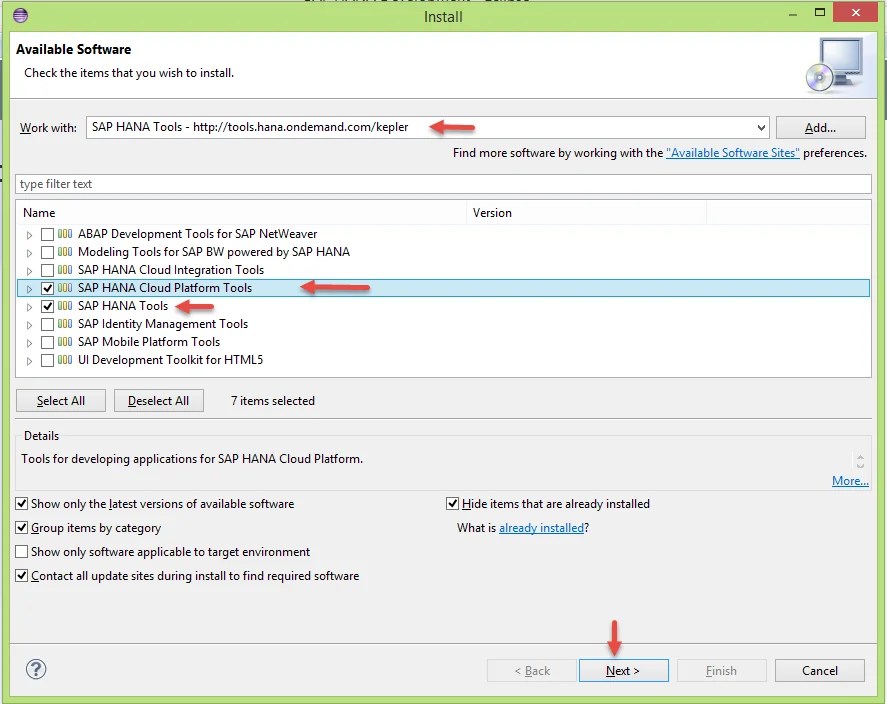The height and width of the screenshot is (704, 887).
Task: Open Available Software Sites preferences link
Action: 733,153
